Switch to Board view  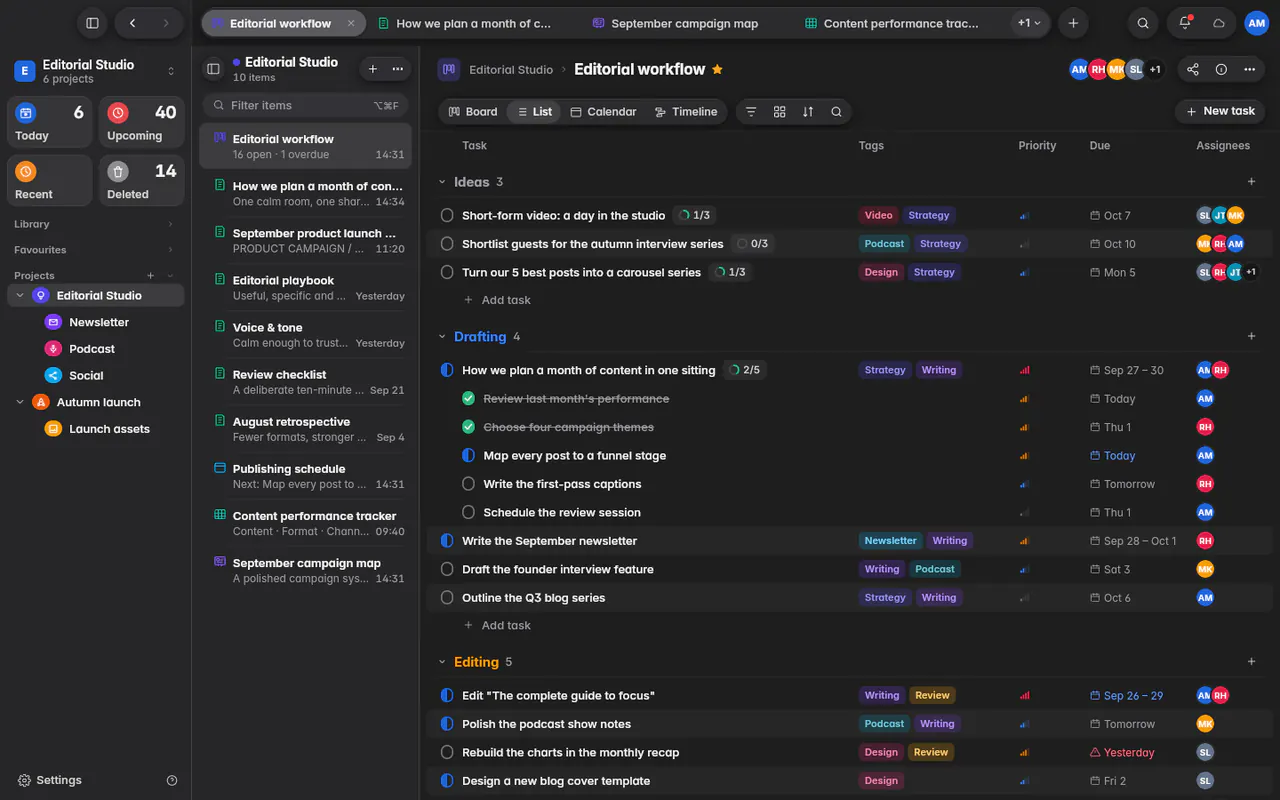[473, 112]
